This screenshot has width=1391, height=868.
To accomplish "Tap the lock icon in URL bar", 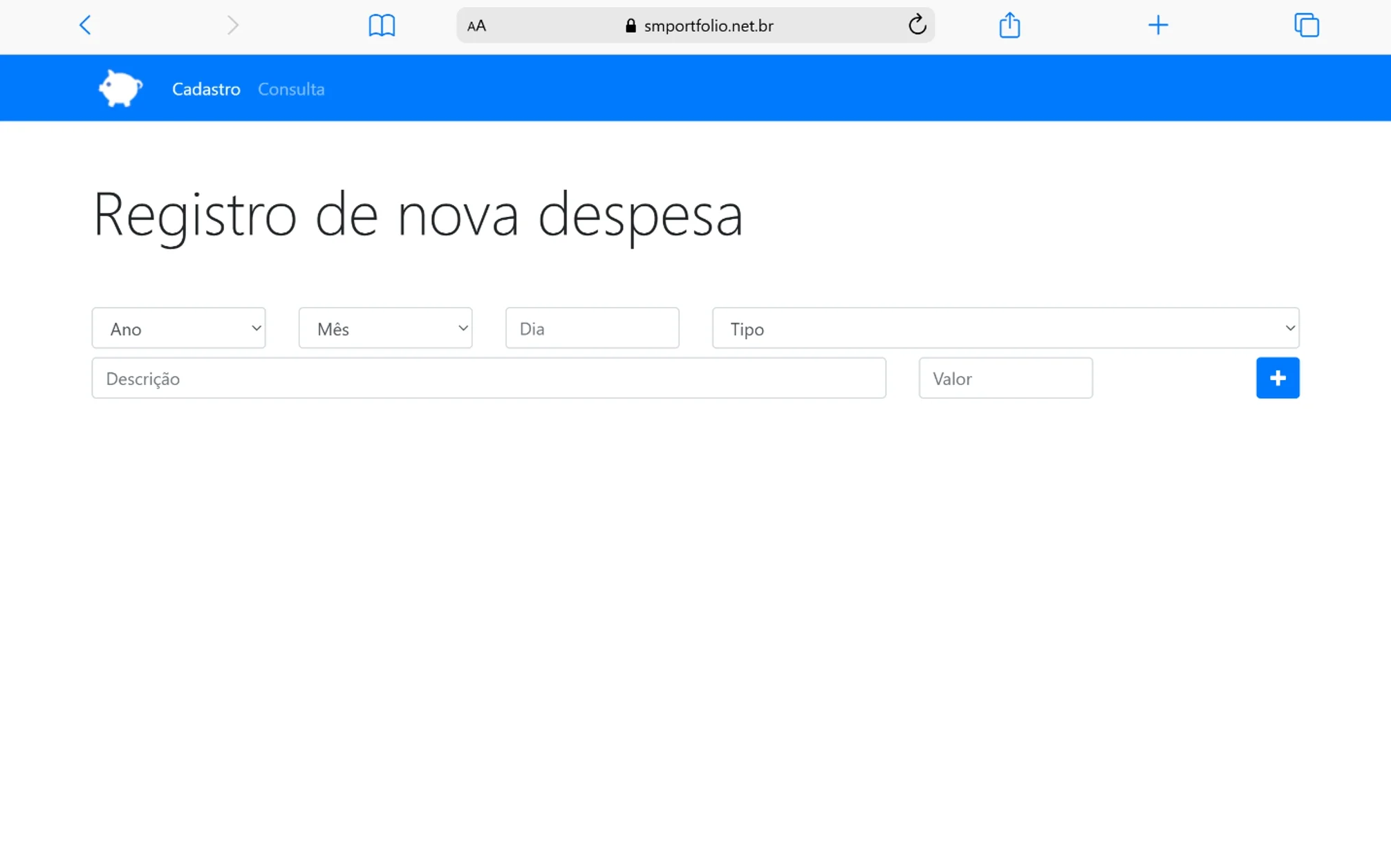I will point(631,26).
